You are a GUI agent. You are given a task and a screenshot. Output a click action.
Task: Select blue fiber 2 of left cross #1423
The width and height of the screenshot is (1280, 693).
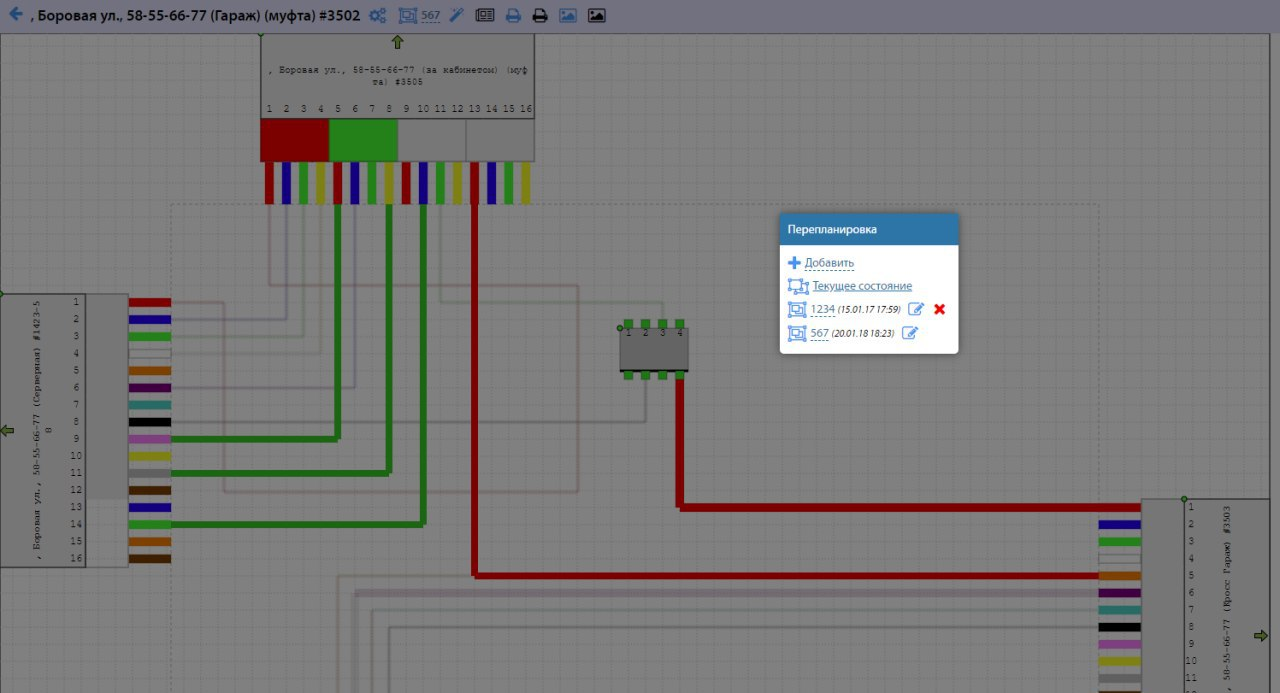150,319
